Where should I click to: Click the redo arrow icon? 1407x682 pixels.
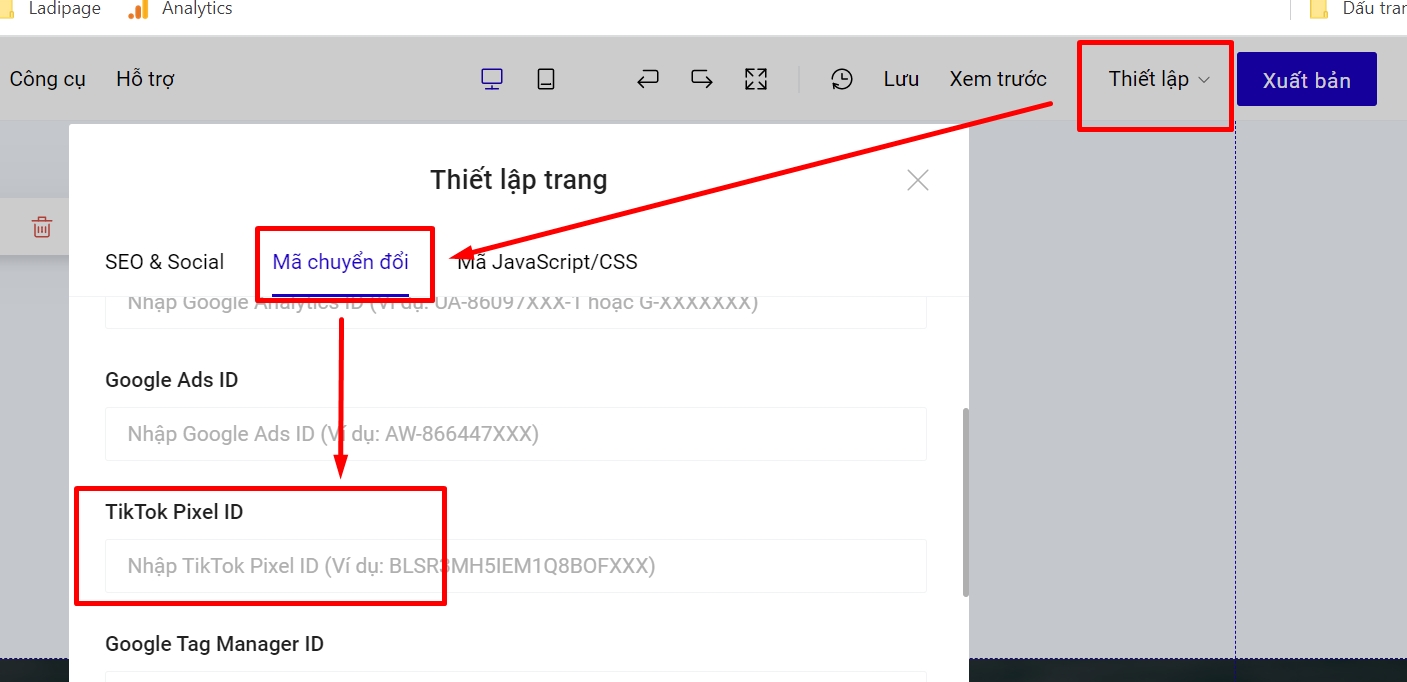(x=702, y=79)
